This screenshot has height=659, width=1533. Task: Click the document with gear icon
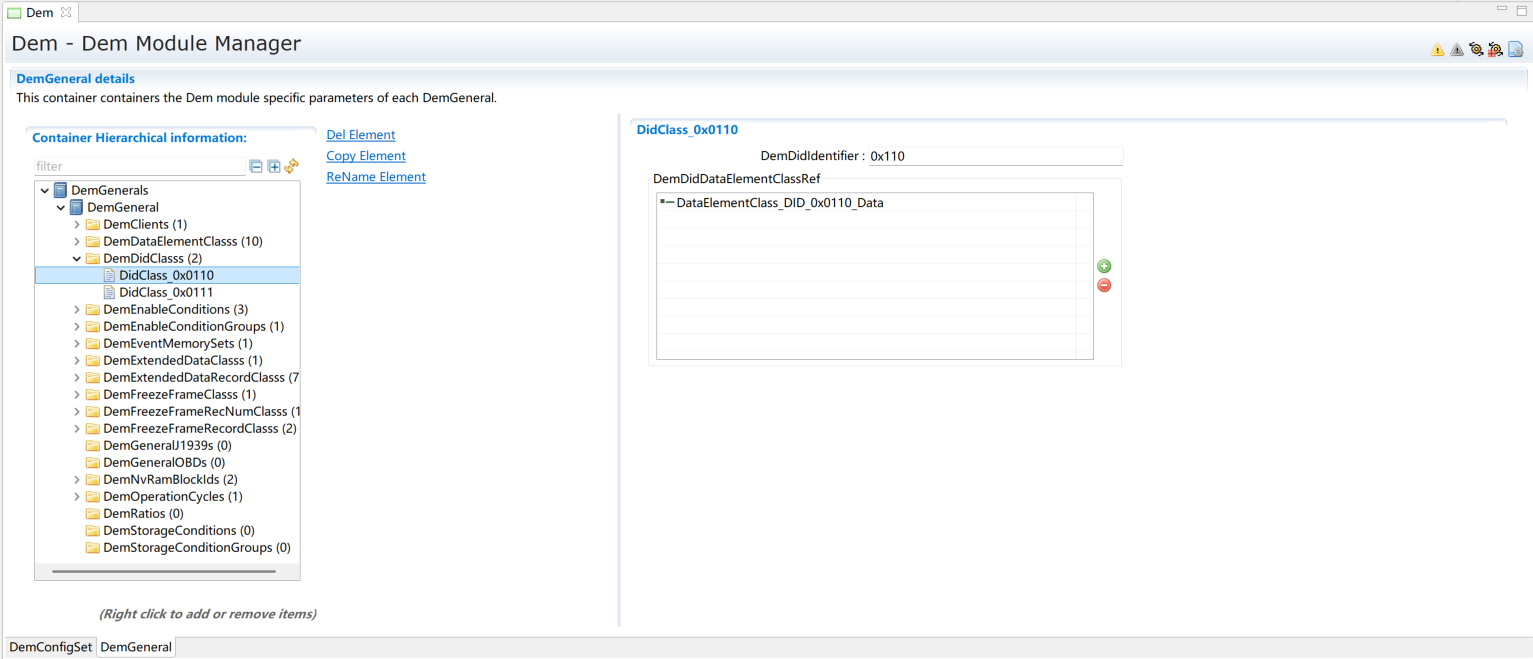(x=1515, y=50)
